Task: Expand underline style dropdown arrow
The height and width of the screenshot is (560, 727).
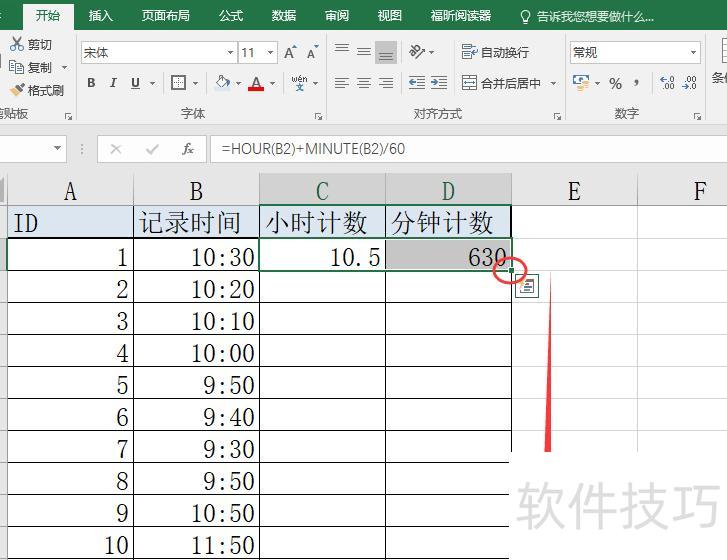Action: 152,83
